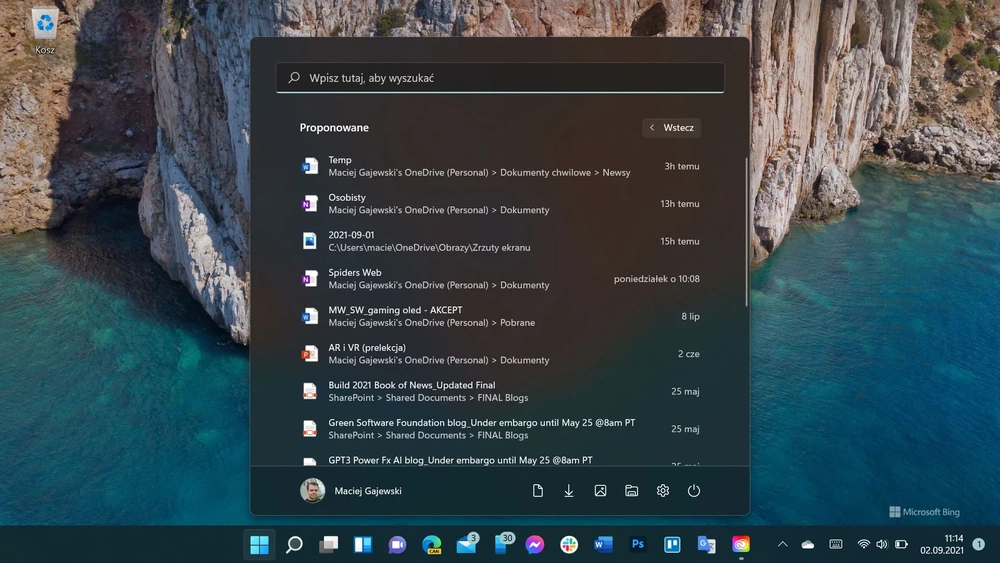Open clock and date 11:14
Image resolution: width=1000 pixels, height=563 pixels.
point(942,545)
